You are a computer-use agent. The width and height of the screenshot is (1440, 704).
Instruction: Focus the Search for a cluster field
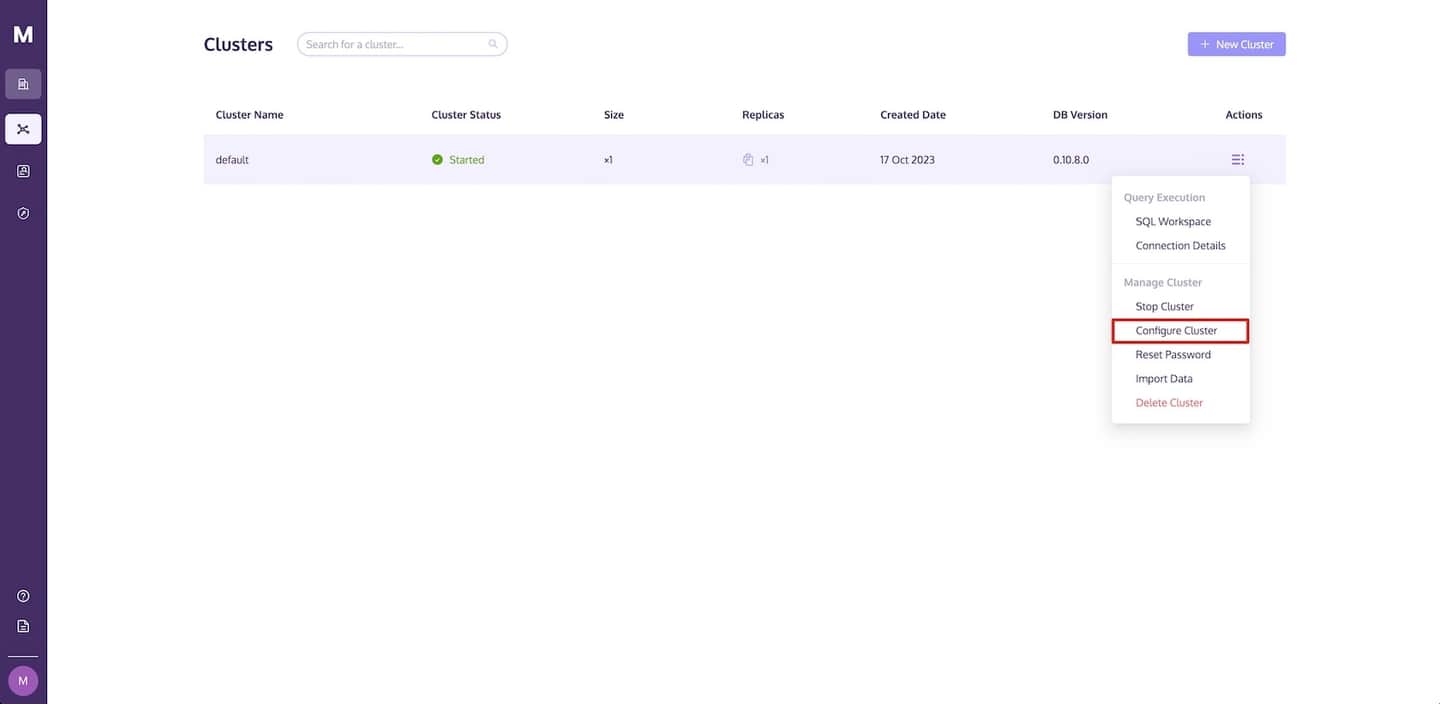coord(402,44)
